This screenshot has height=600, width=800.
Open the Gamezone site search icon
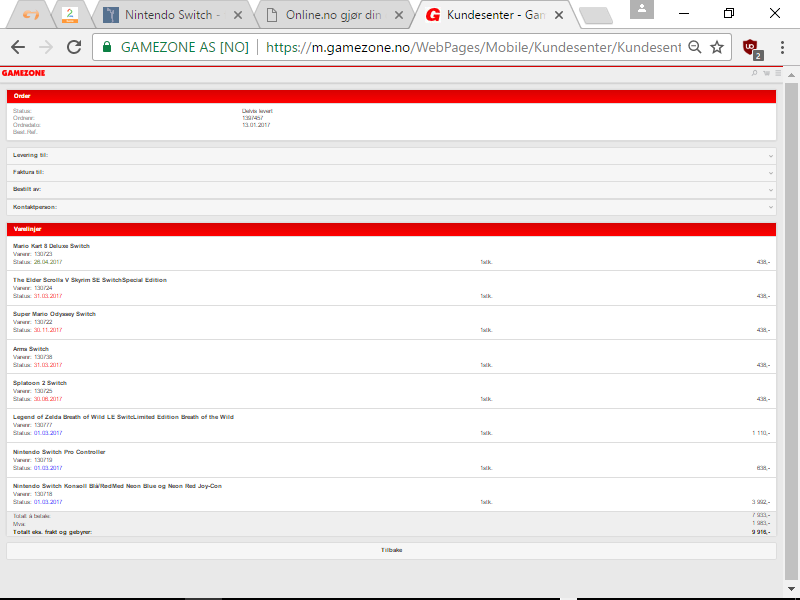(755, 73)
